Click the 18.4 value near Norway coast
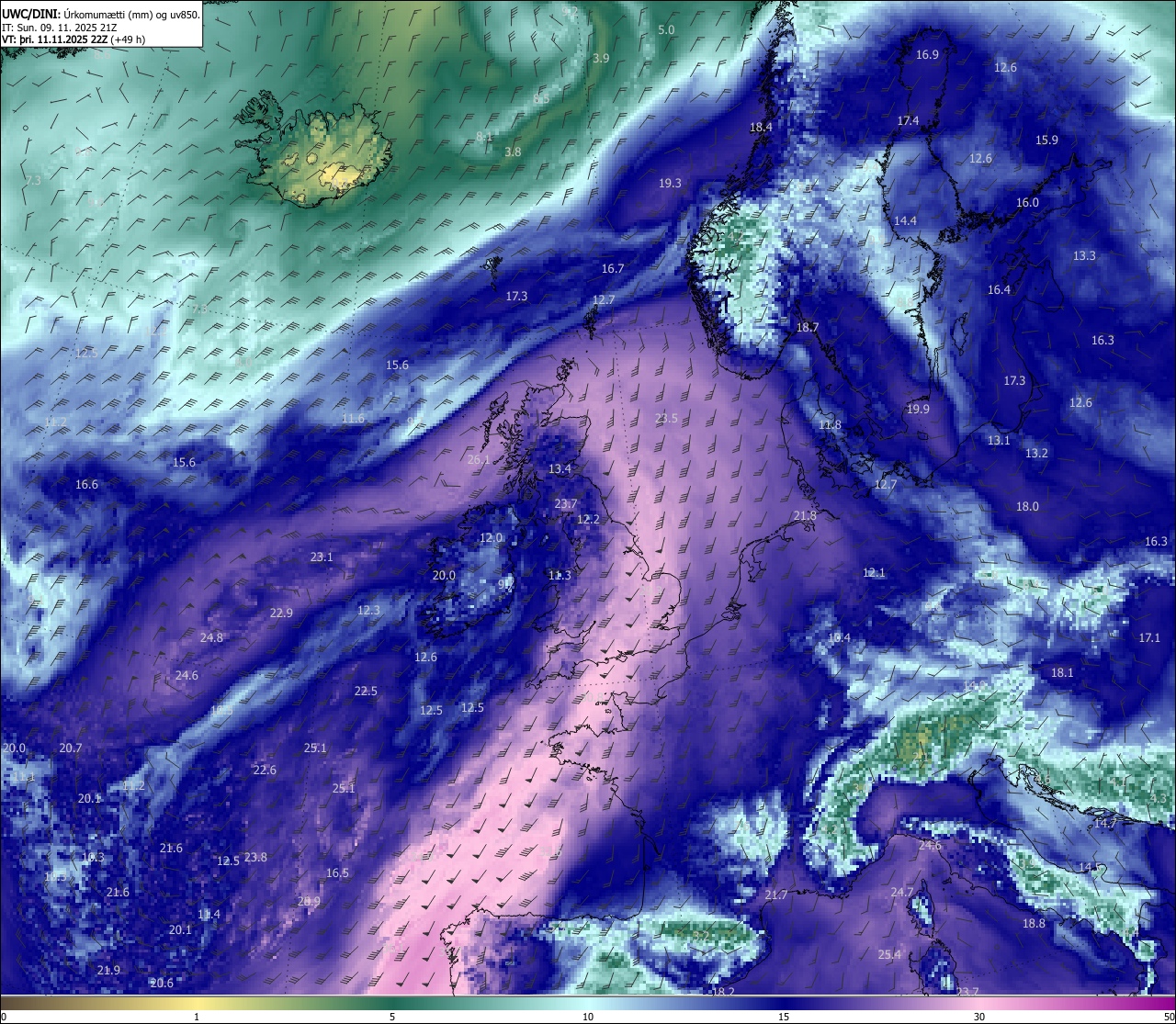This screenshot has height=1024, width=1176. tap(761, 127)
